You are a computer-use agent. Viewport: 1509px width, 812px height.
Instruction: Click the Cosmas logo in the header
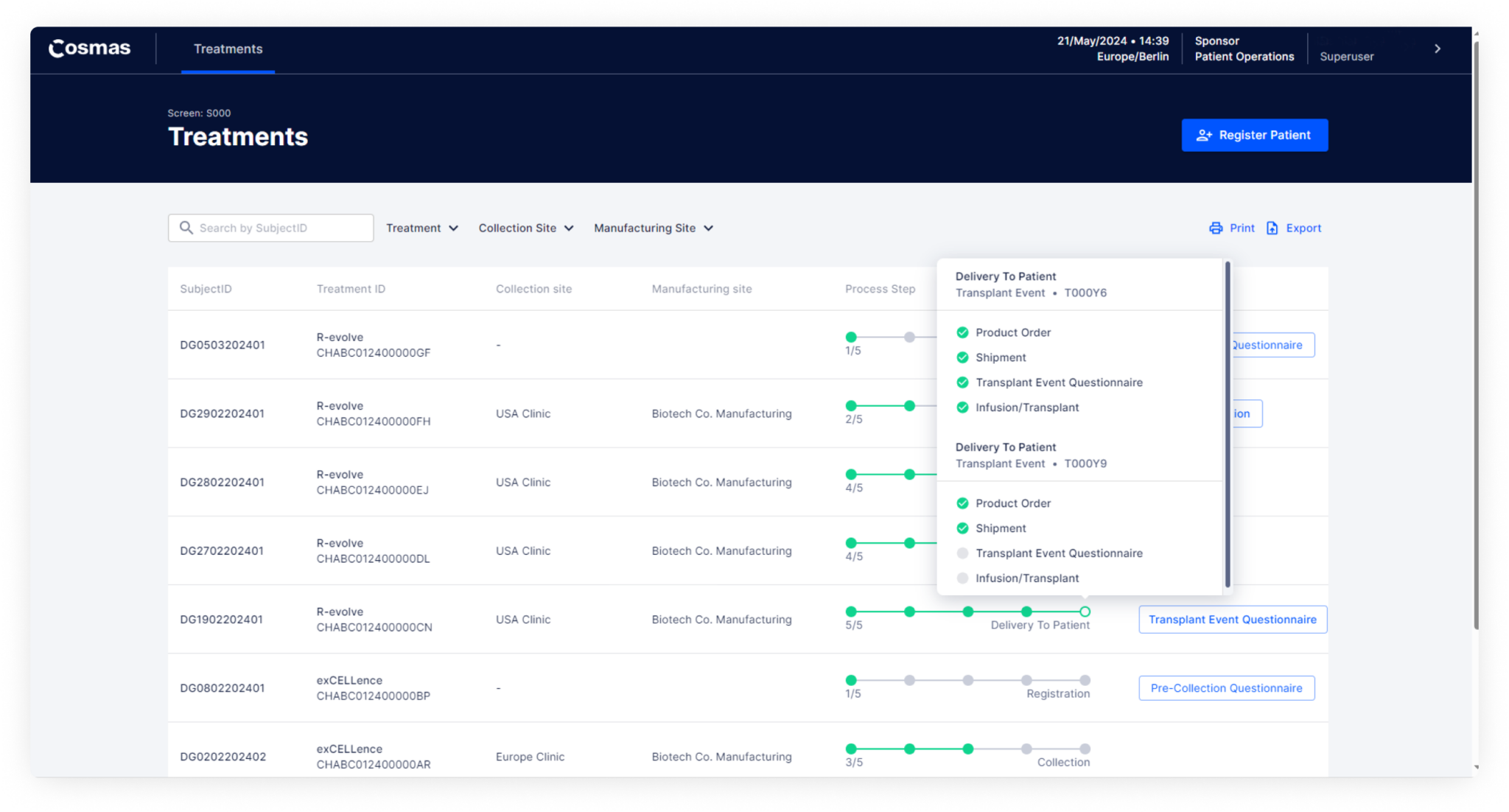88,48
